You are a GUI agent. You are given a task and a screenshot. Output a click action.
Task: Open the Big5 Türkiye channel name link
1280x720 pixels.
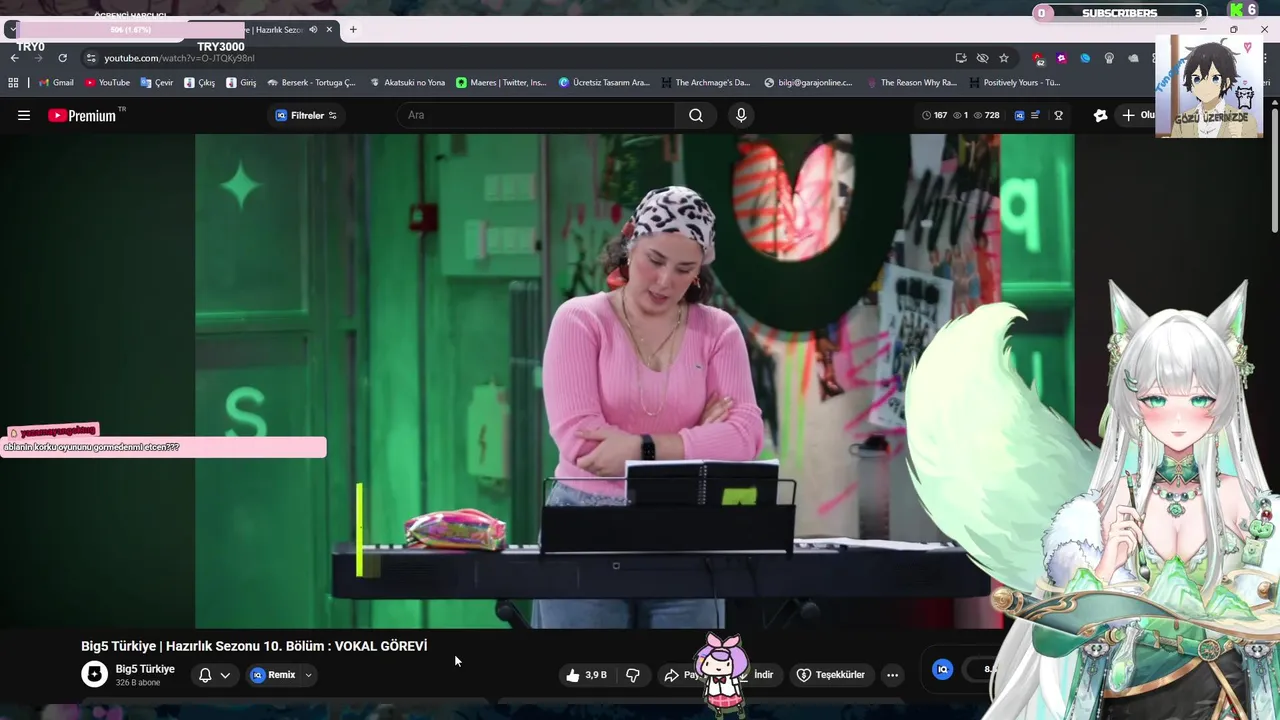[x=145, y=669]
